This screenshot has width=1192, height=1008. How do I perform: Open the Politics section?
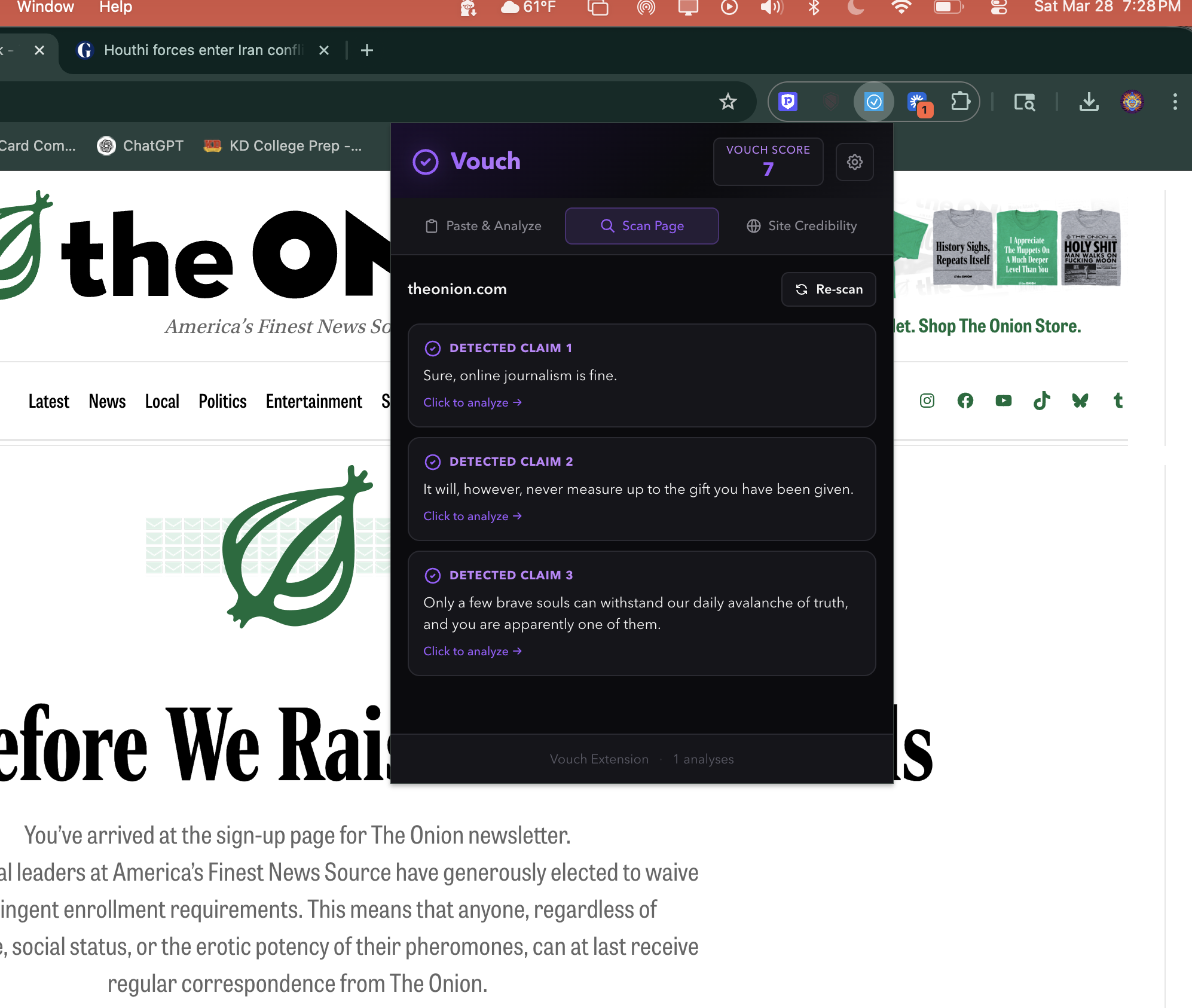pos(222,401)
